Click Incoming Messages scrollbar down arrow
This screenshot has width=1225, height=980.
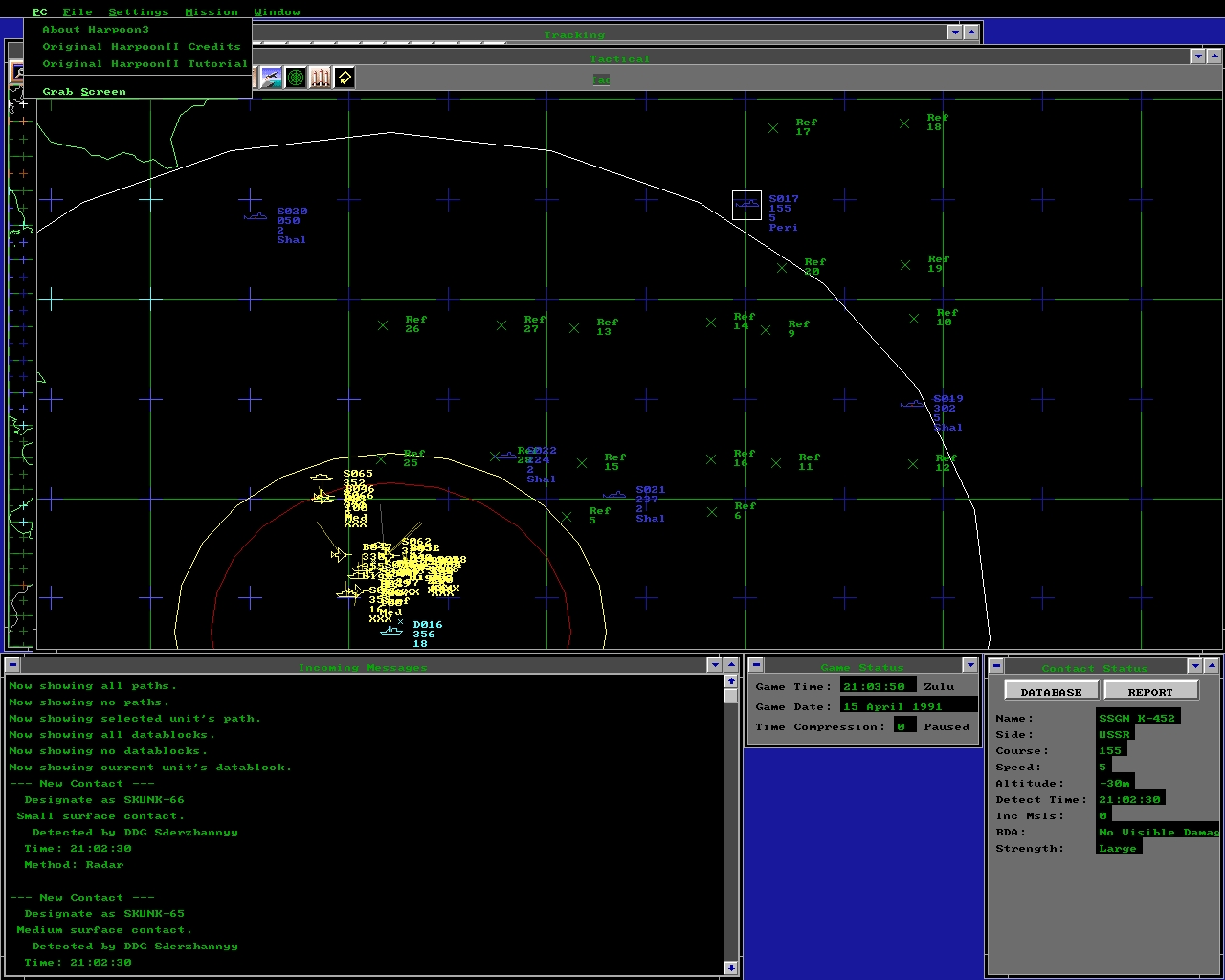pyautogui.click(x=731, y=968)
